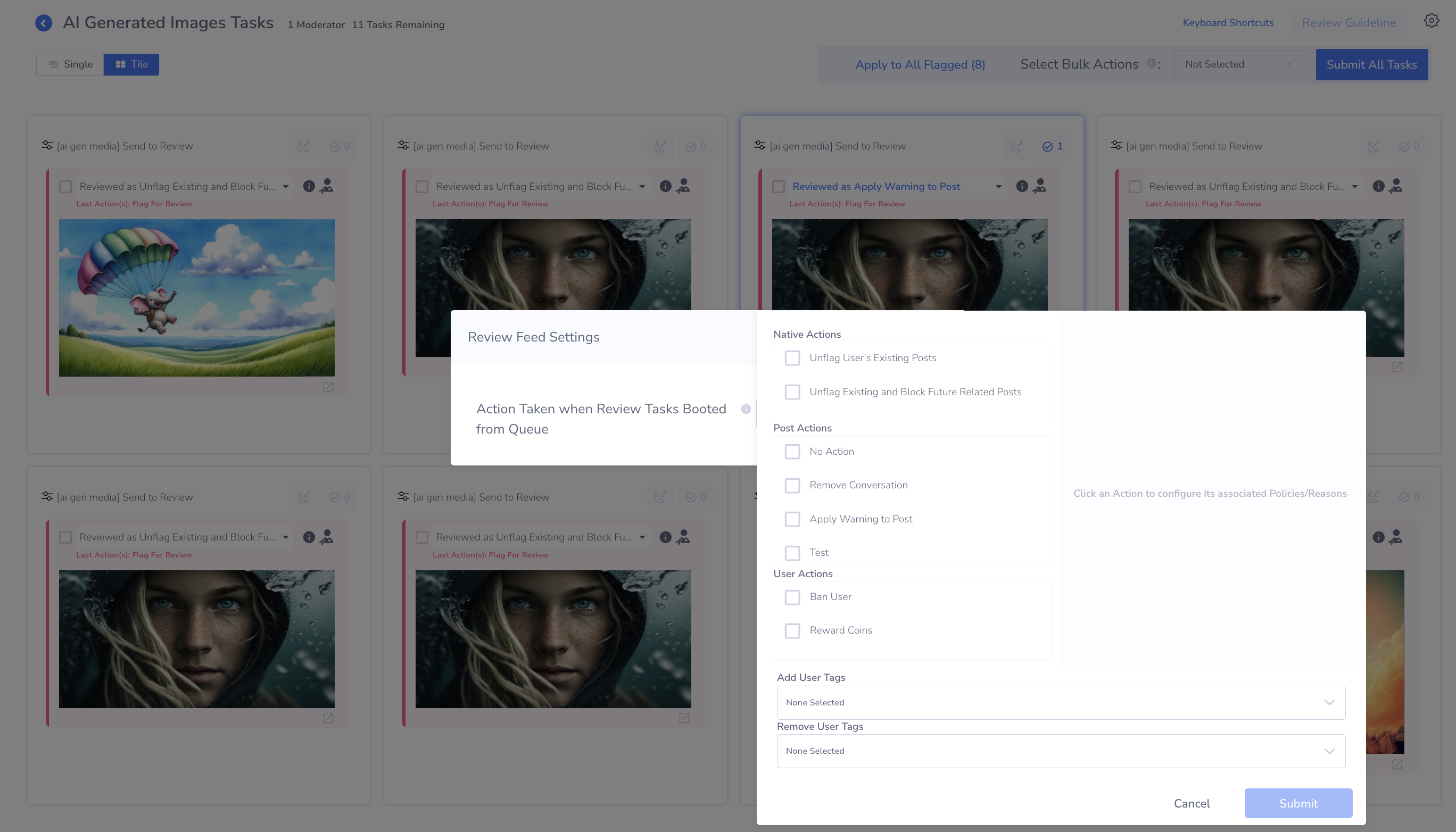The width and height of the screenshot is (1456, 832).
Task: Open external link icon under elephant image
Action: 328,387
